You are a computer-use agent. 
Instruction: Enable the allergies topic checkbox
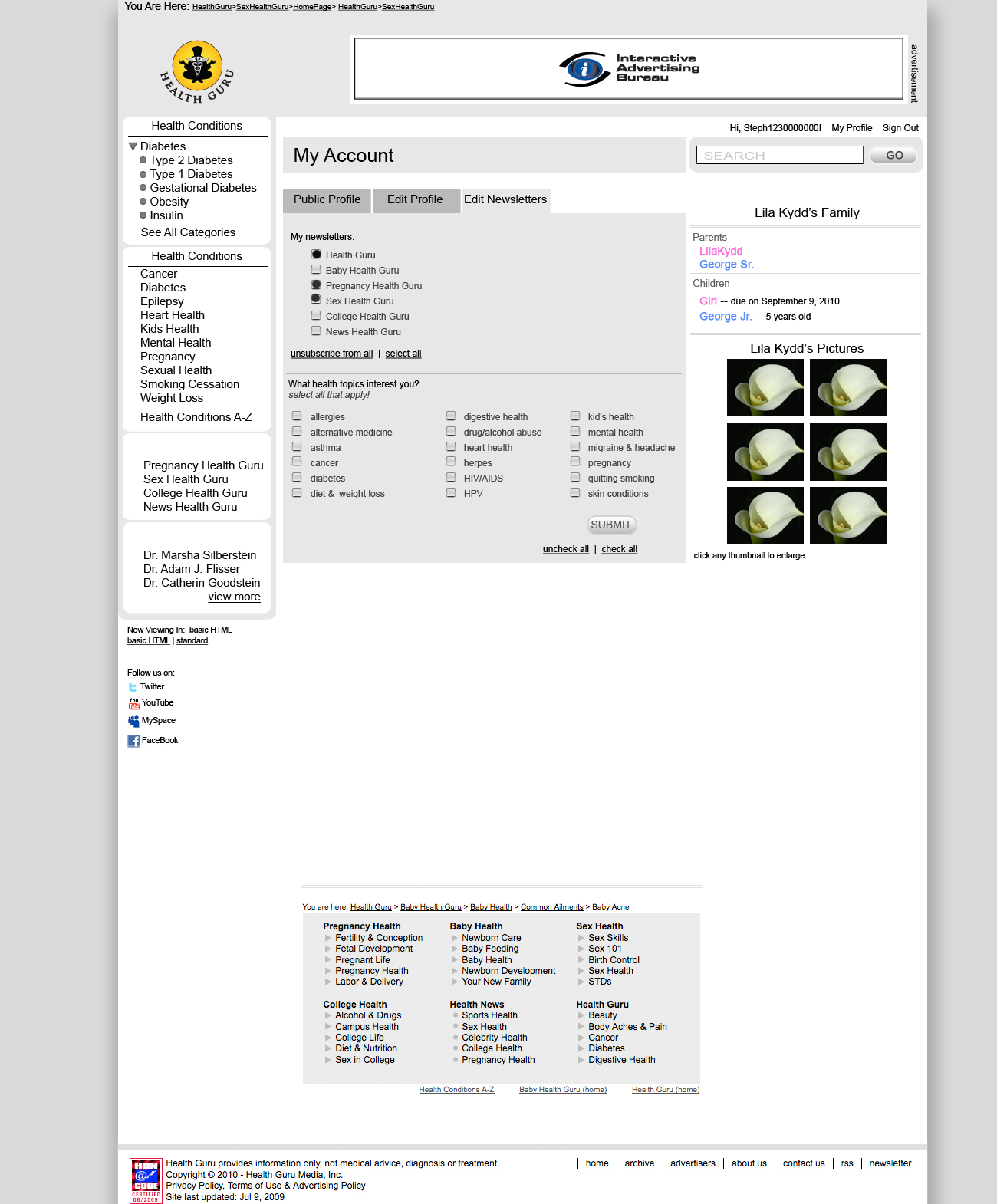(297, 416)
